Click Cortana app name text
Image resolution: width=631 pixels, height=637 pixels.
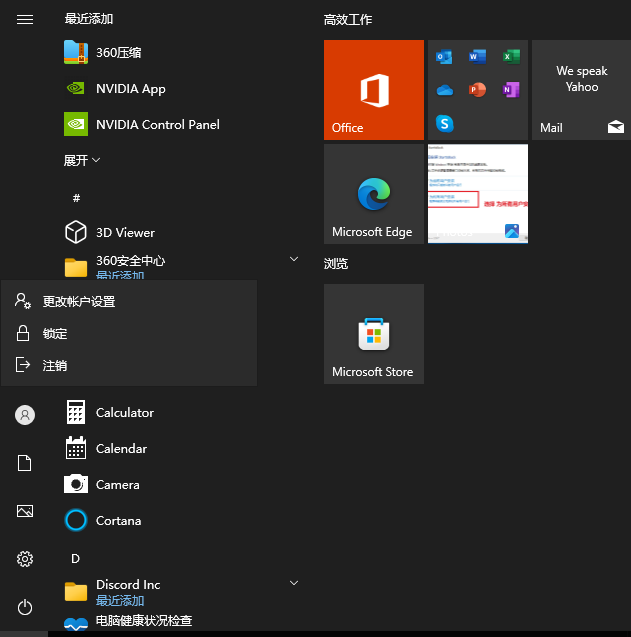click(x=118, y=520)
